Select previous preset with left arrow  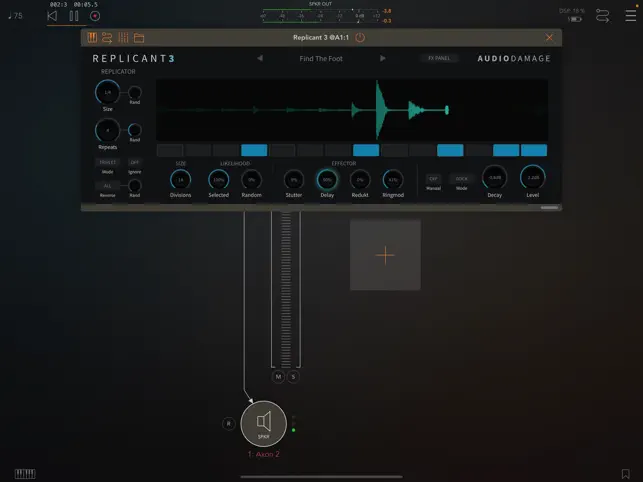260,58
